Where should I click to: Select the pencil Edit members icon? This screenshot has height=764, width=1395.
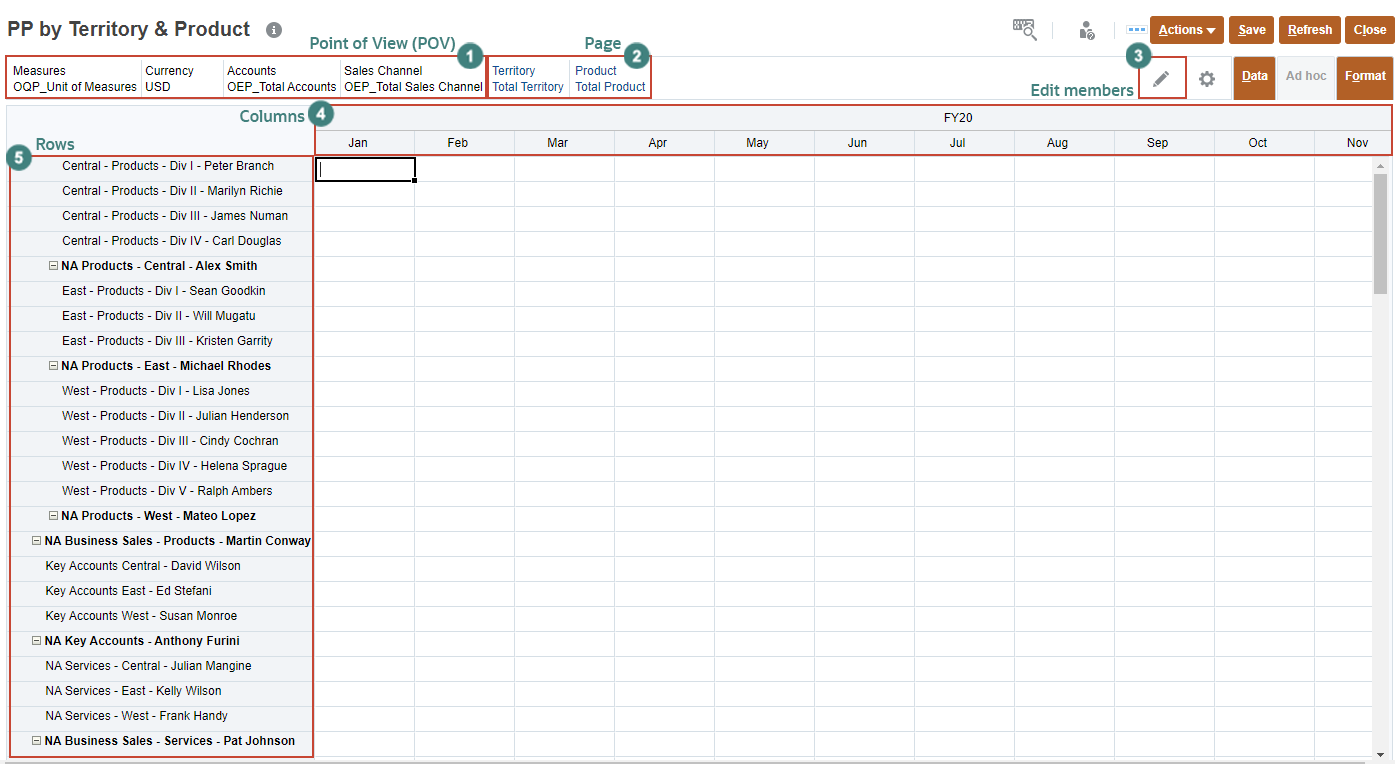click(1162, 77)
